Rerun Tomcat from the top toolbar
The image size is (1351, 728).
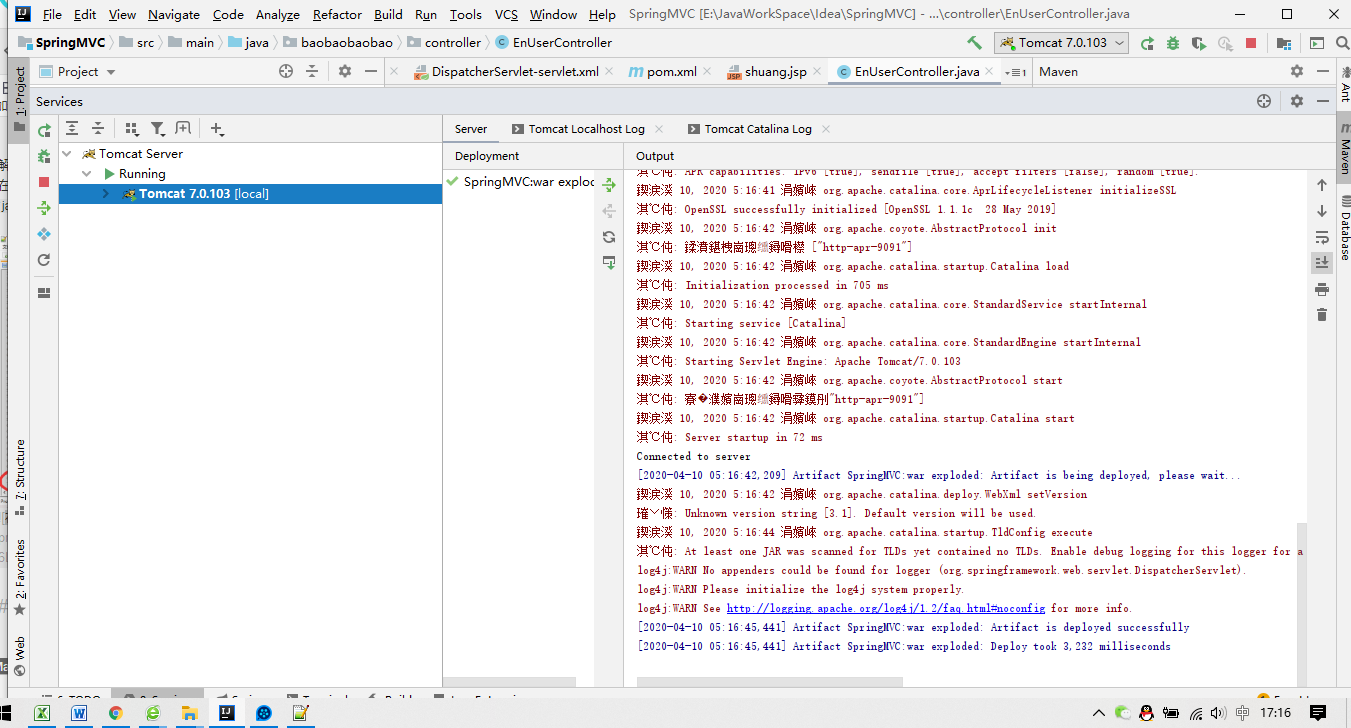[1147, 43]
